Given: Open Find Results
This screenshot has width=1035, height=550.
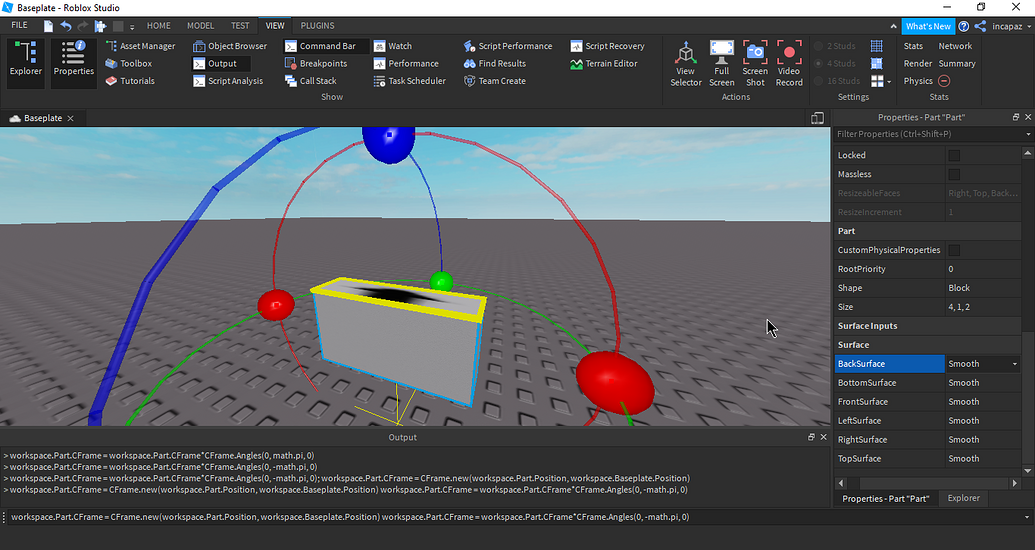Looking at the screenshot, I should (494, 63).
